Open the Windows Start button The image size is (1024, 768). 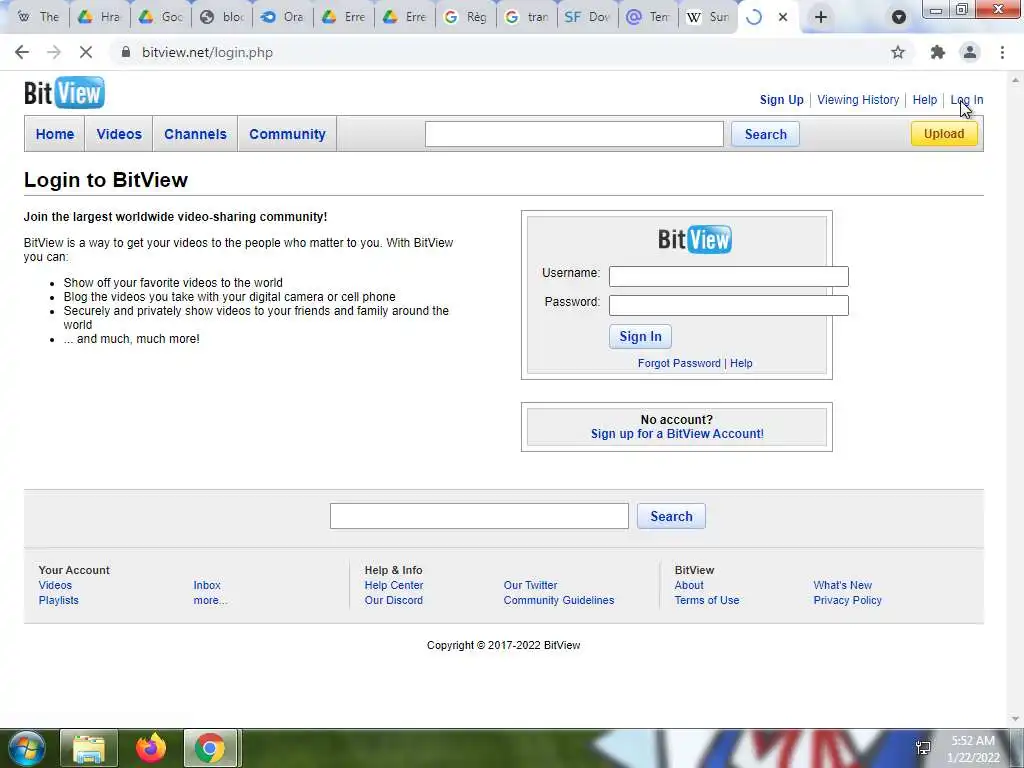click(x=26, y=748)
